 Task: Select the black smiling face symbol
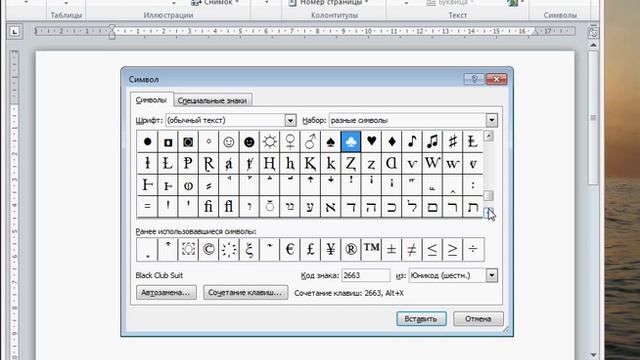coord(249,142)
